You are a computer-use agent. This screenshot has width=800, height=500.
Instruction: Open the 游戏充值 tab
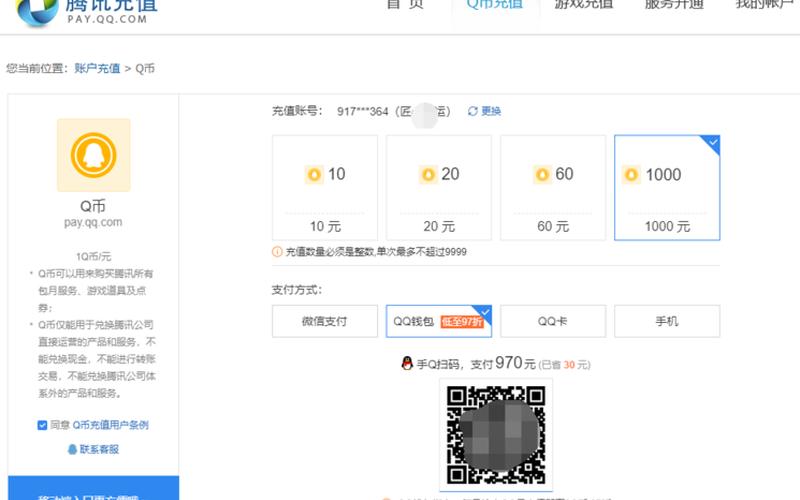584,4
